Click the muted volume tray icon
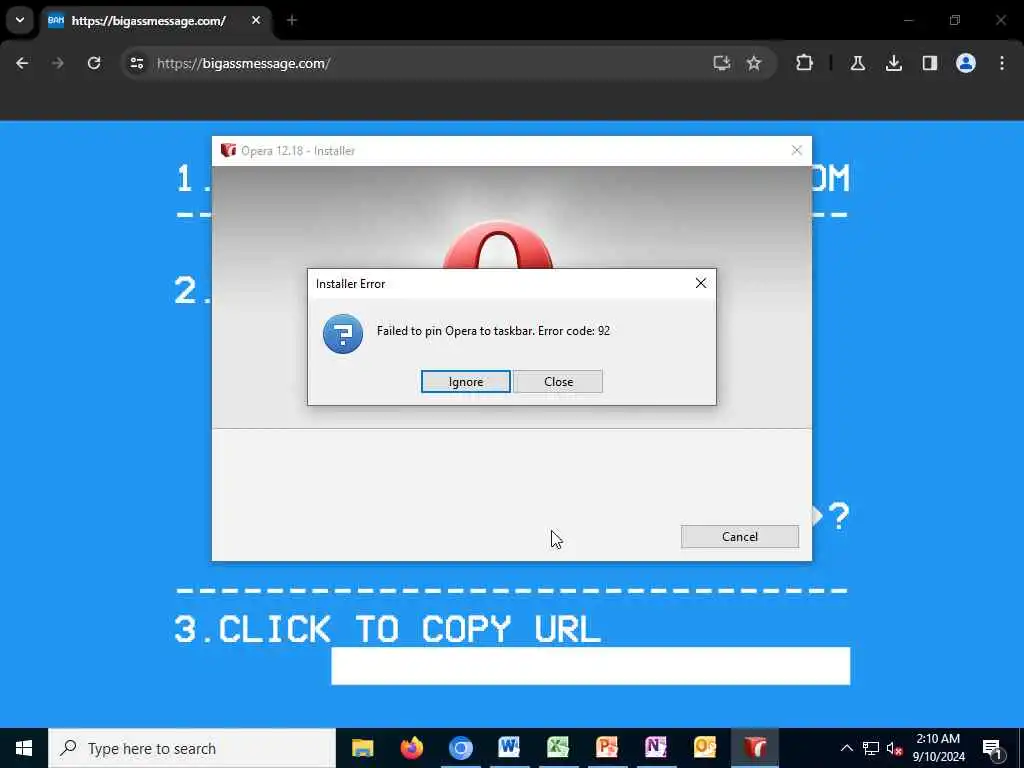This screenshot has height=768, width=1024. pyautogui.click(x=894, y=748)
